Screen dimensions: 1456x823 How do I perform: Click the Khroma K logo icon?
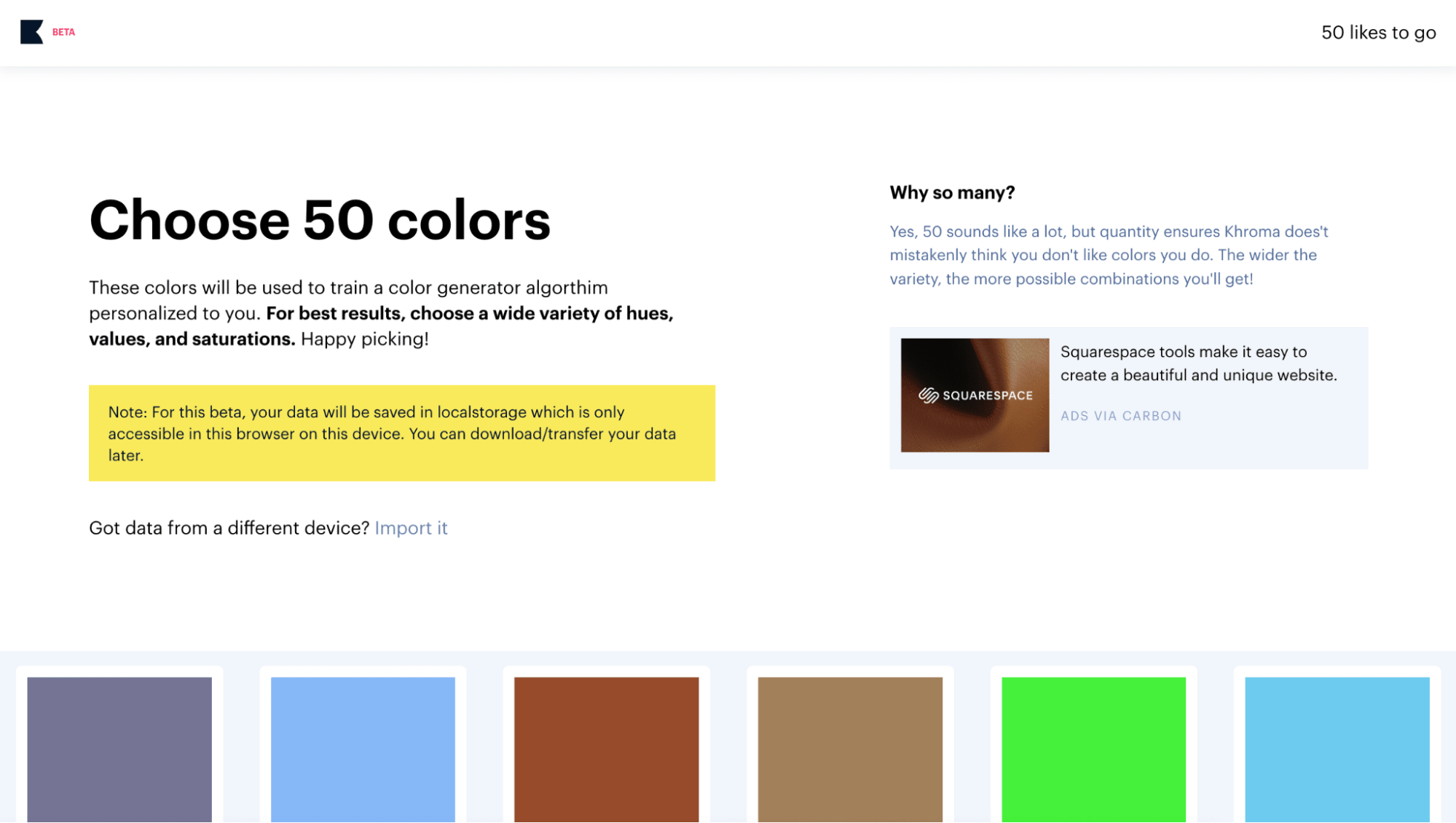point(31,32)
